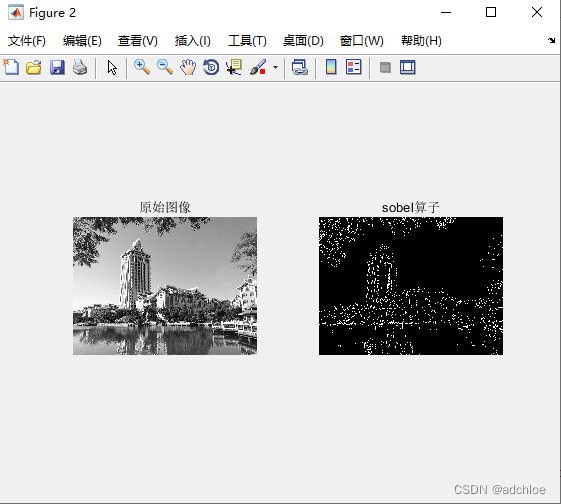
Task: Print the figure using the printer icon
Action: pyautogui.click(x=80, y=67)
